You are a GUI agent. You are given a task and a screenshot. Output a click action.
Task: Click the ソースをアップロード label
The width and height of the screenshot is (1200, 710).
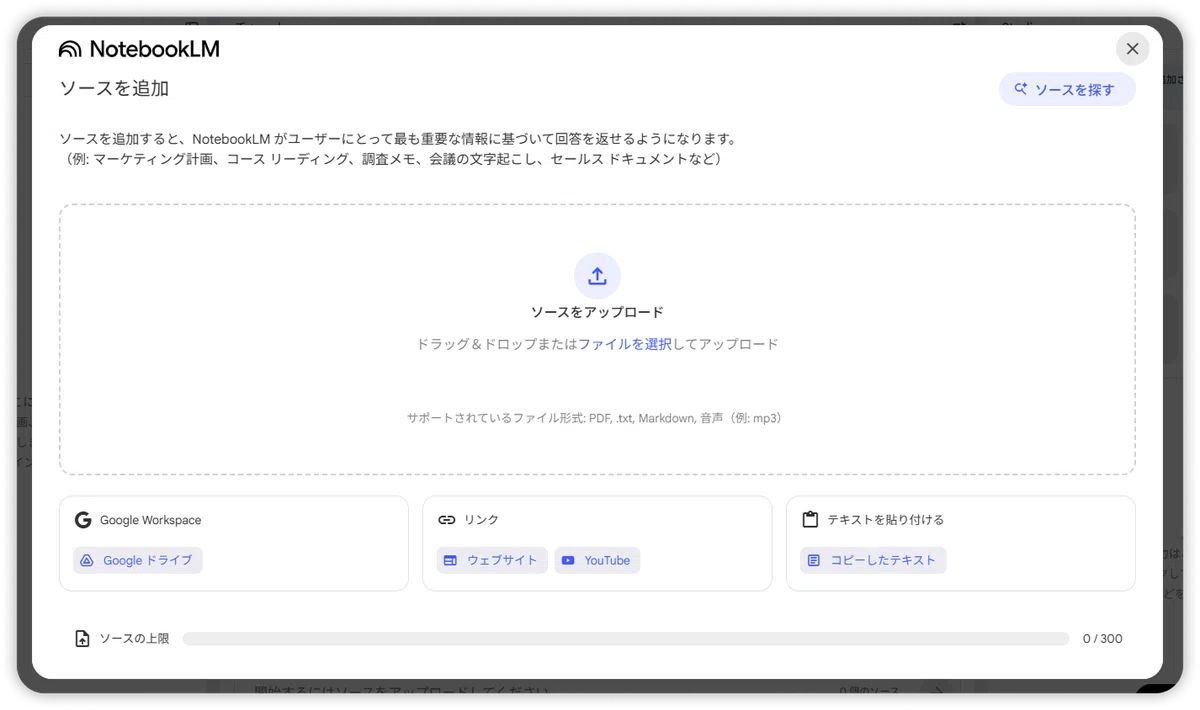click(x=597, y=312)
